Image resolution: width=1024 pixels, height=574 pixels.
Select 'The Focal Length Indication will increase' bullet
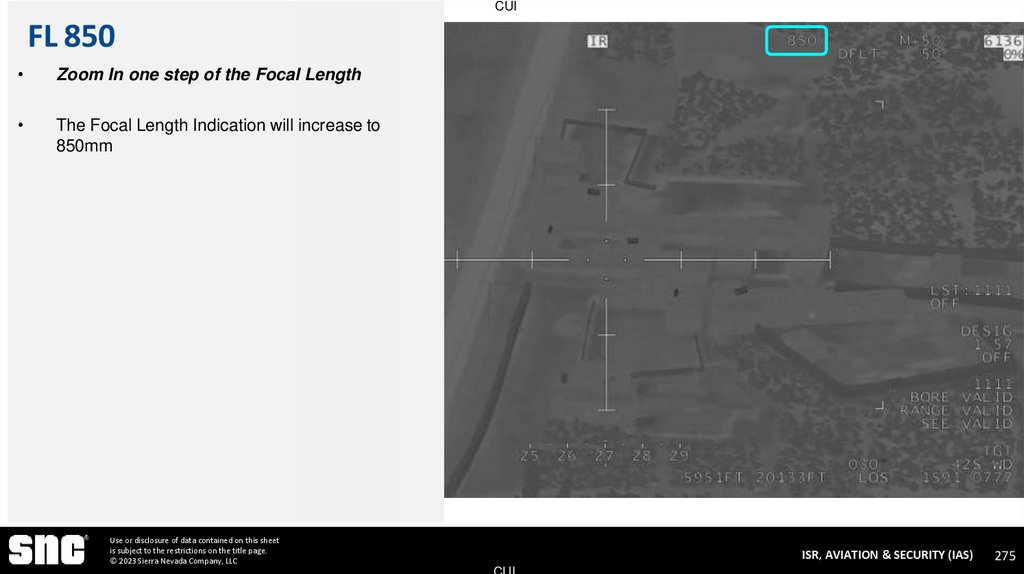click(x=217, y=135)
